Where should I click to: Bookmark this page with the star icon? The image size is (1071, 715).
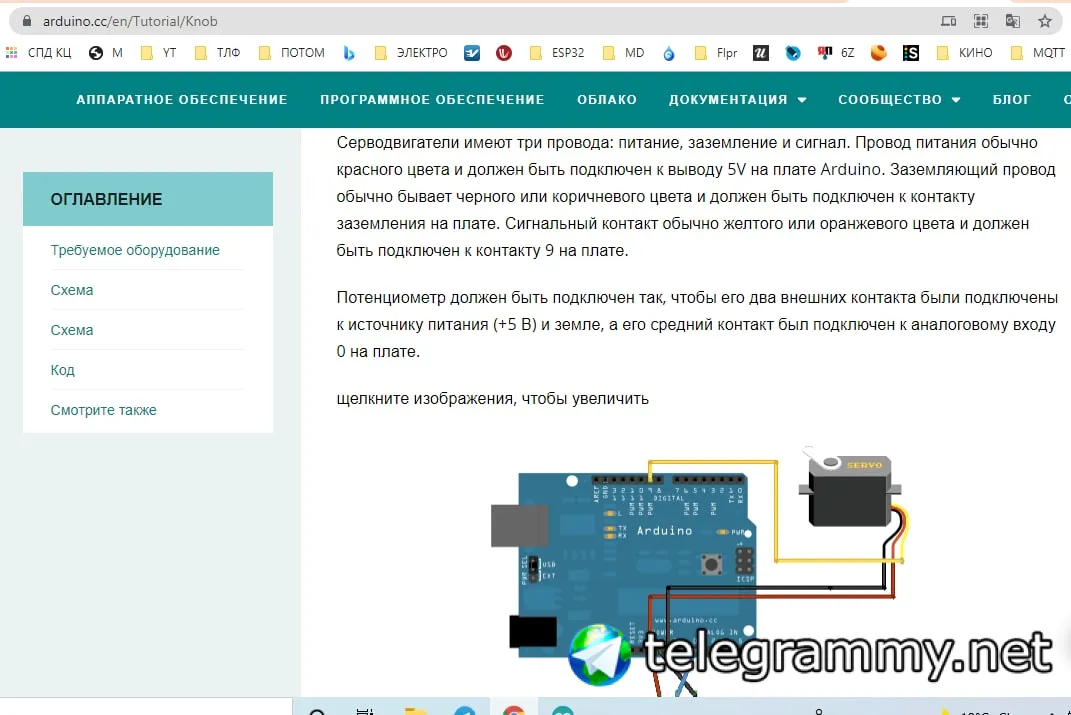[x=1045, y=21]
